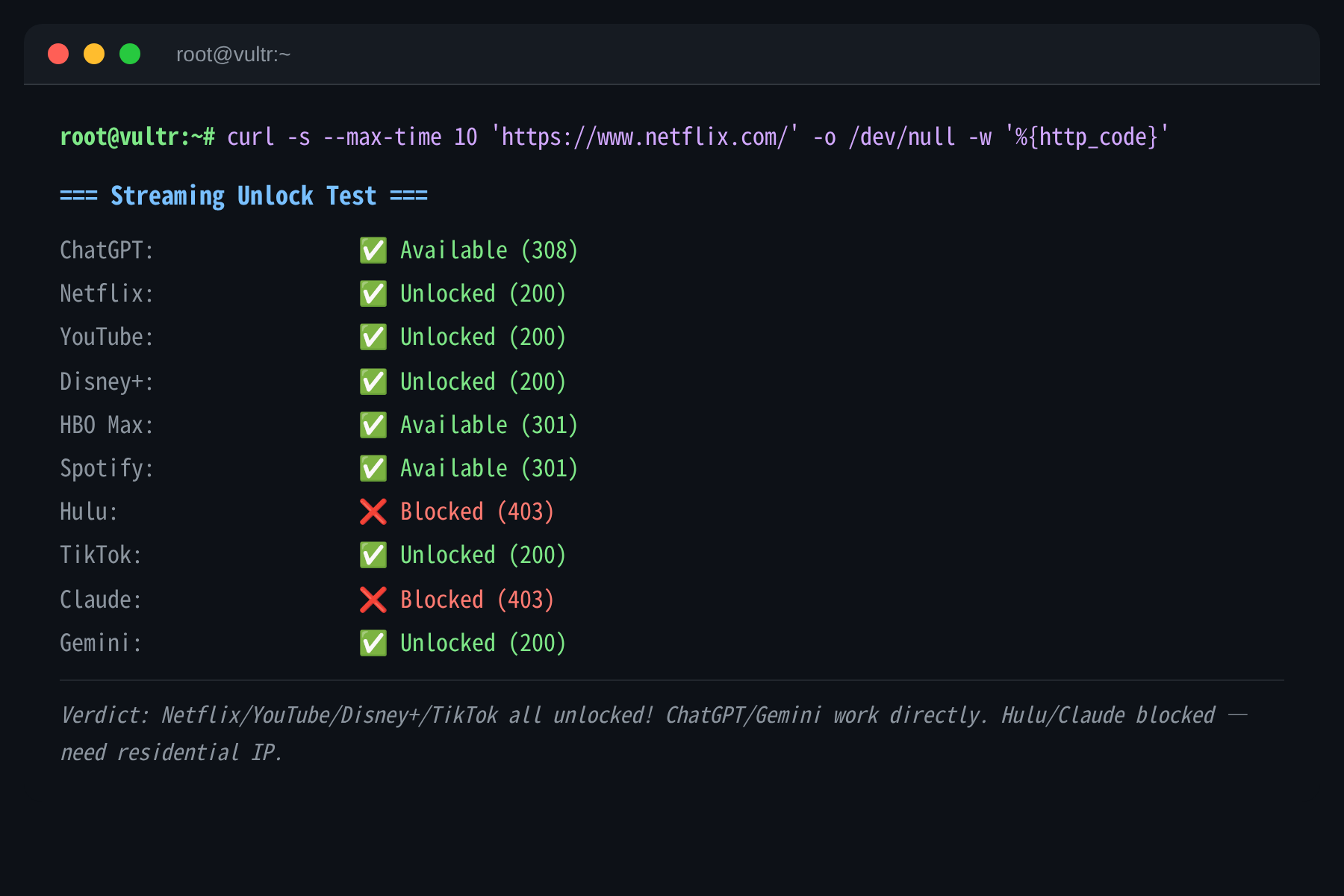Click the ChatGPT: label
This screenshot has height=896, width=1344.
pos(107,250)
